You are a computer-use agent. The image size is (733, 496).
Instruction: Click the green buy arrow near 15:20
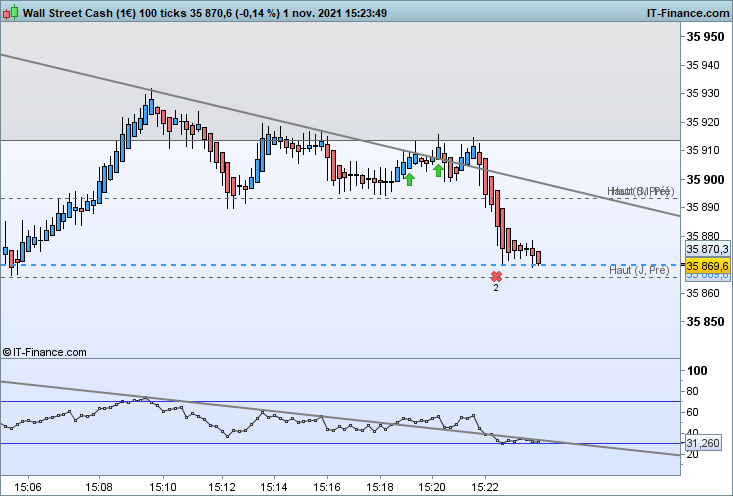pyautogui.click(x=438, y=170)
